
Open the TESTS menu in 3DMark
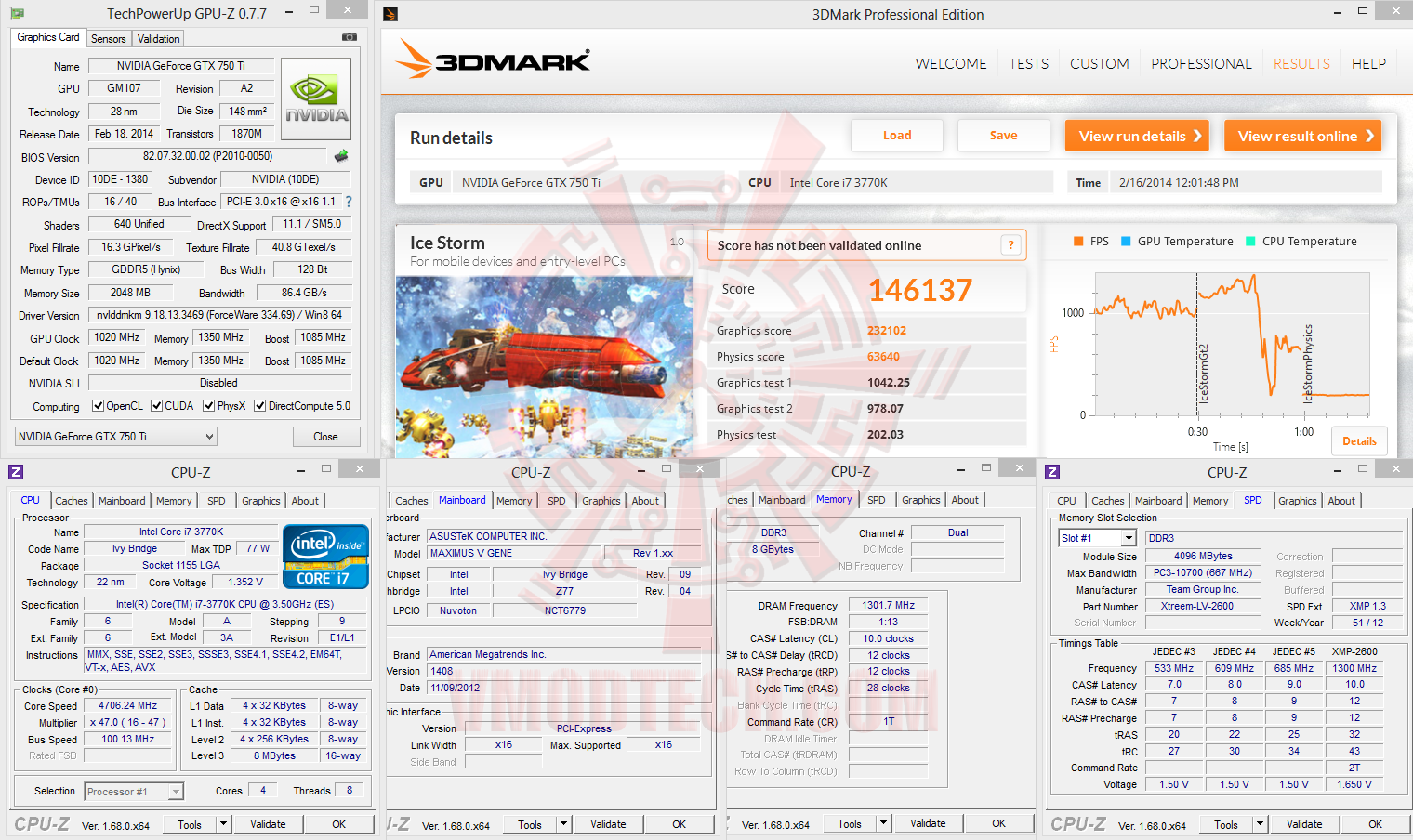click(1028, 64)
